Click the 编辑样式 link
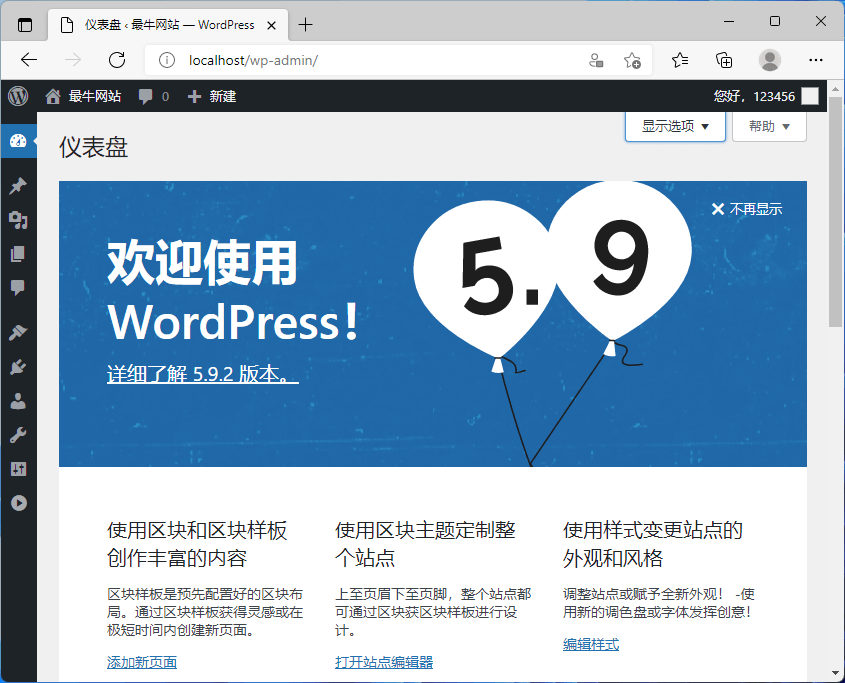The width and height of the screenshot is (845, 683). (591, 644)
